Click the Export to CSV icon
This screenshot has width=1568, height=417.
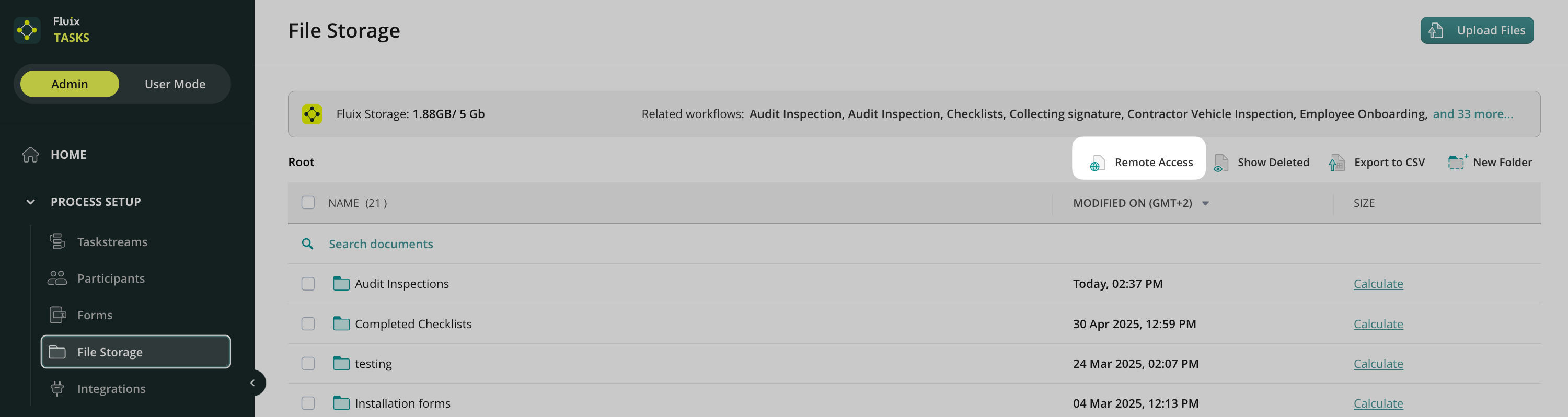tap(1336, 163)
